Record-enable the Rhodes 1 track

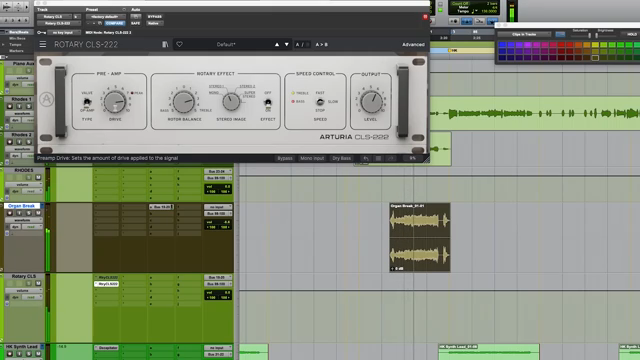[10, 106]
